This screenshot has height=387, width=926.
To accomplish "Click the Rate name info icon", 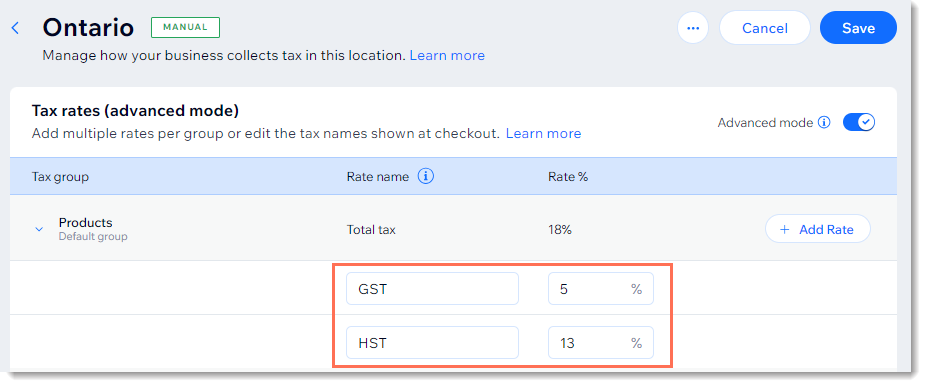I will (426, 176).
